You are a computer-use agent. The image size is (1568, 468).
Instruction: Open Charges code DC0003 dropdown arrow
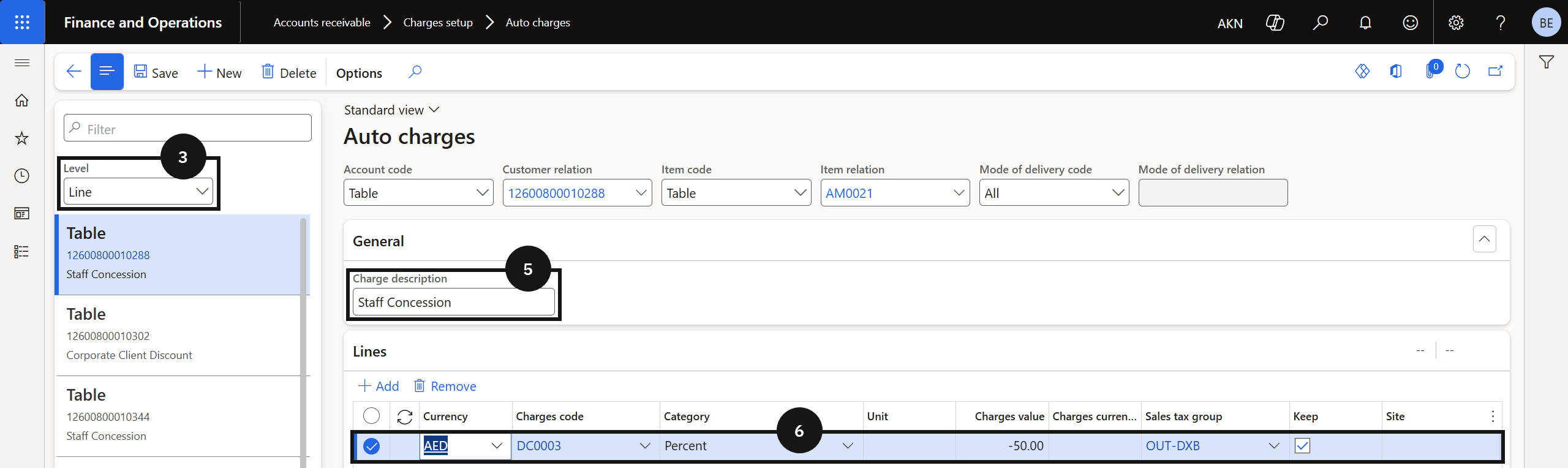(x=645, y=446)
